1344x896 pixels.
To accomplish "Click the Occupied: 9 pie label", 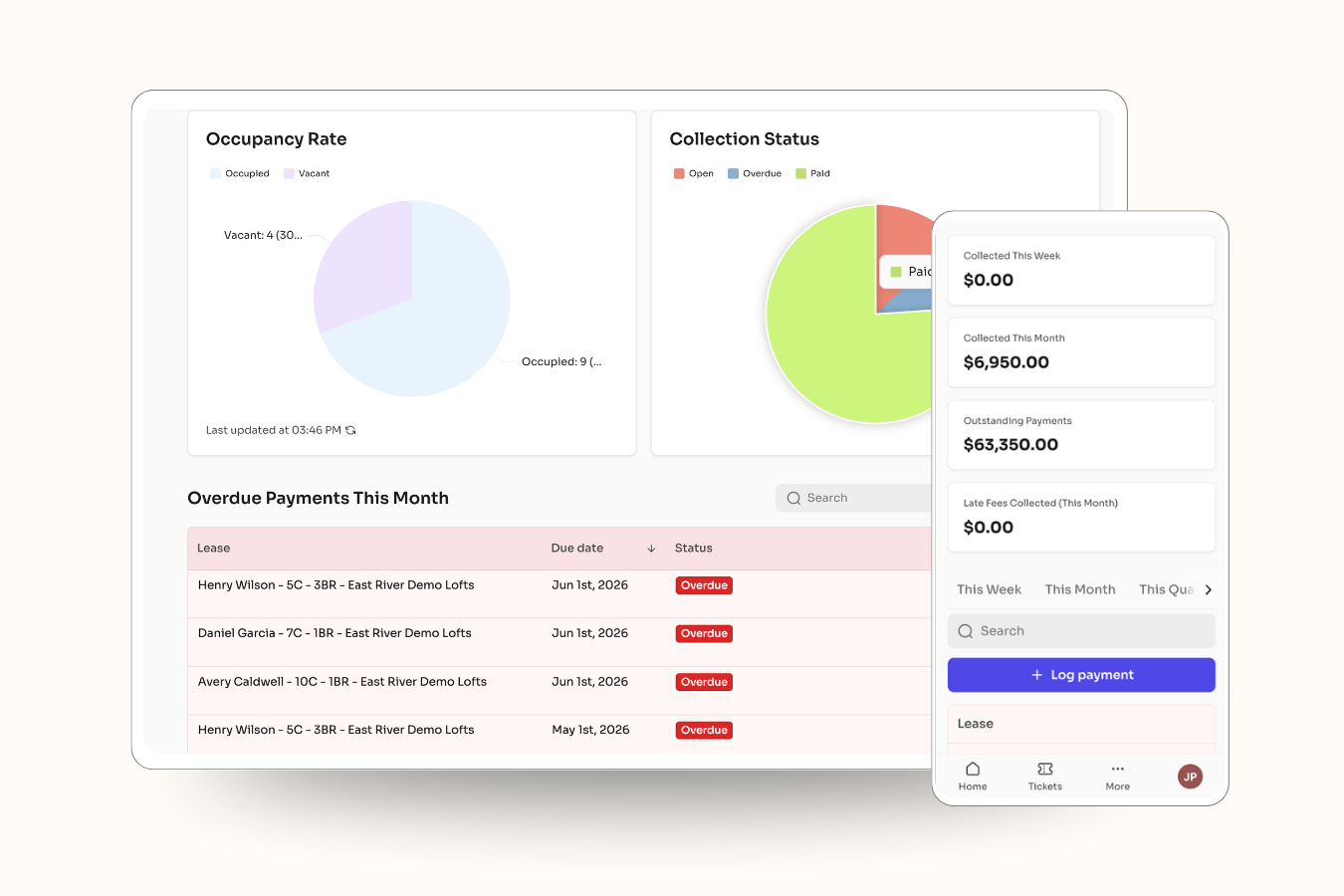I will click(x=561, y=362).
